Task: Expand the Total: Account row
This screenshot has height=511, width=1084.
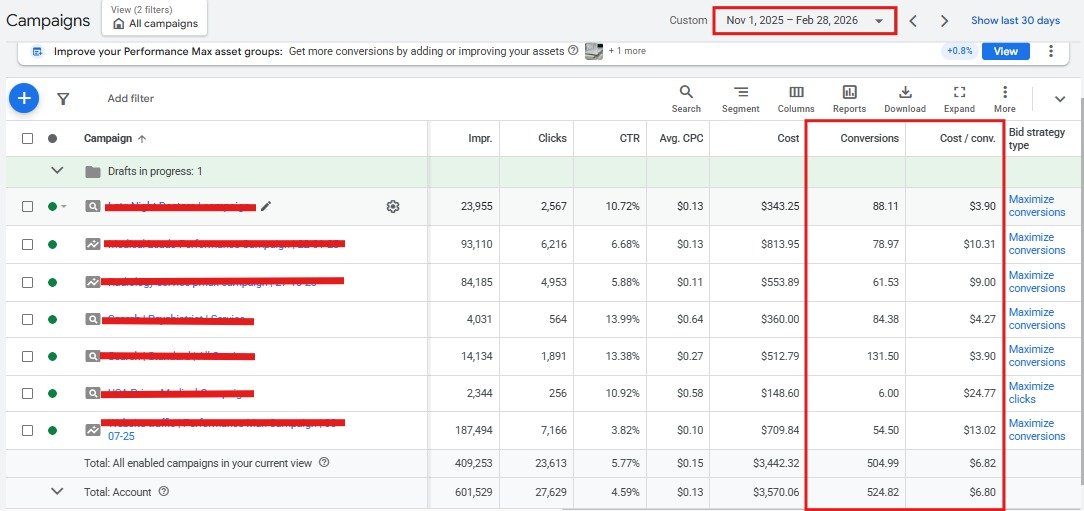Action: pyautogui.click(x=57, y=491)
